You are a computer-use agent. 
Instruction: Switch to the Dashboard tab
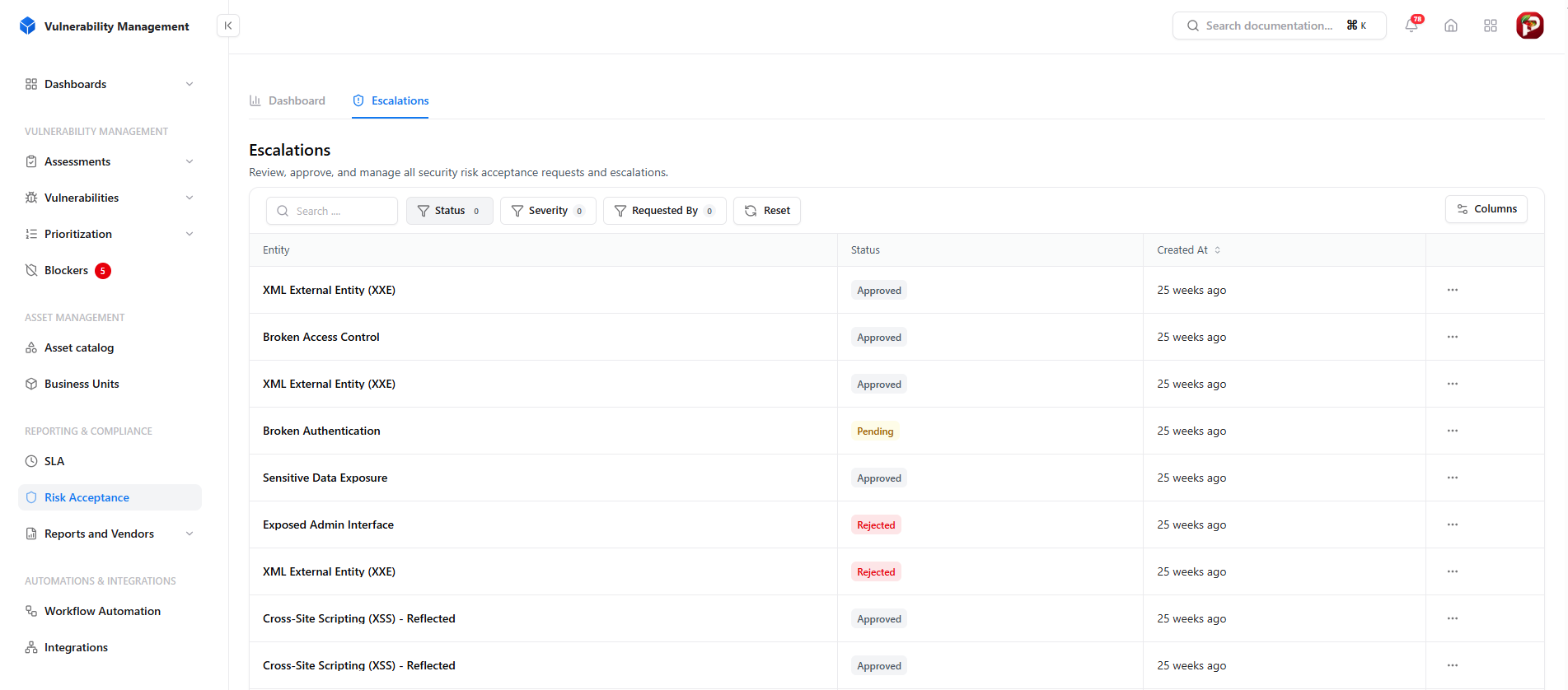[x=288, y=100]
